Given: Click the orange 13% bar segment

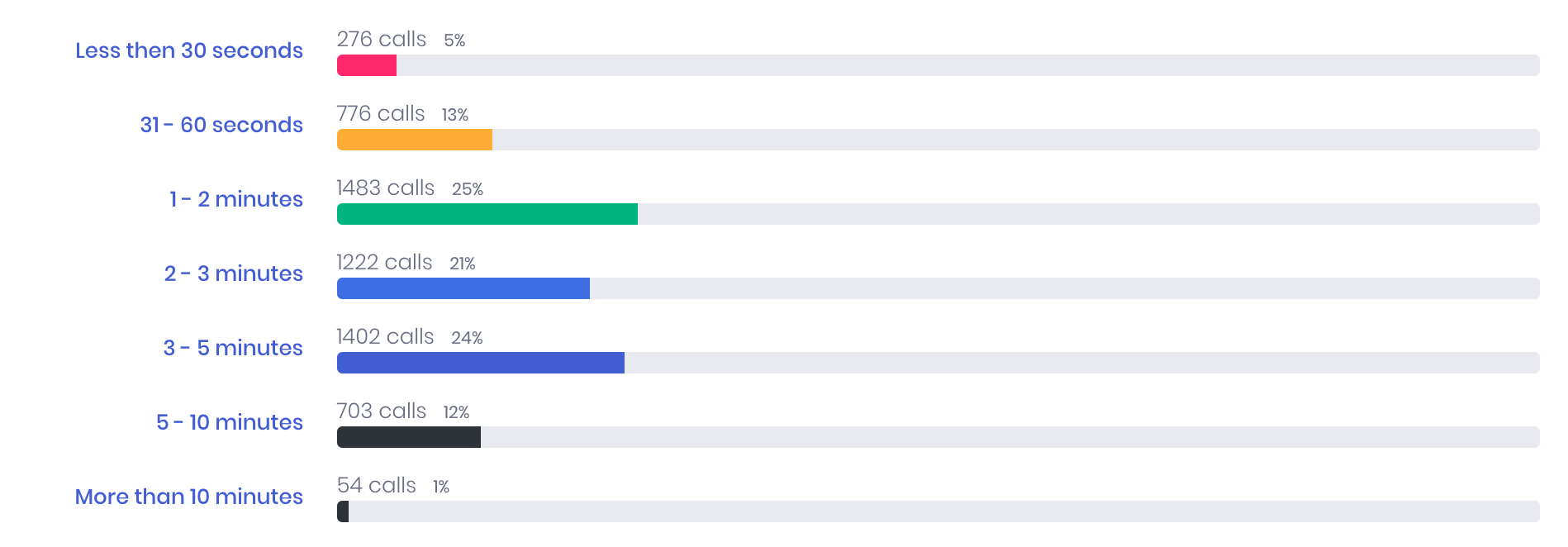Looking at the screenshot, I should coord(415,140).
